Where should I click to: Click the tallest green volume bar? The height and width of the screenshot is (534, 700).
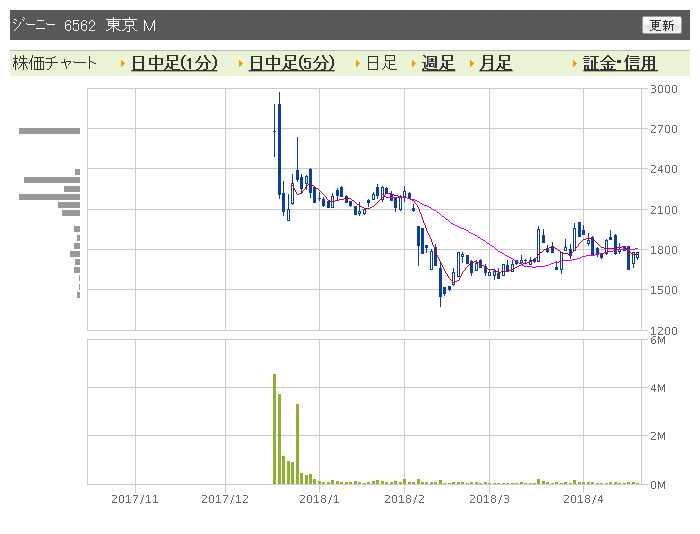point(275,429)
